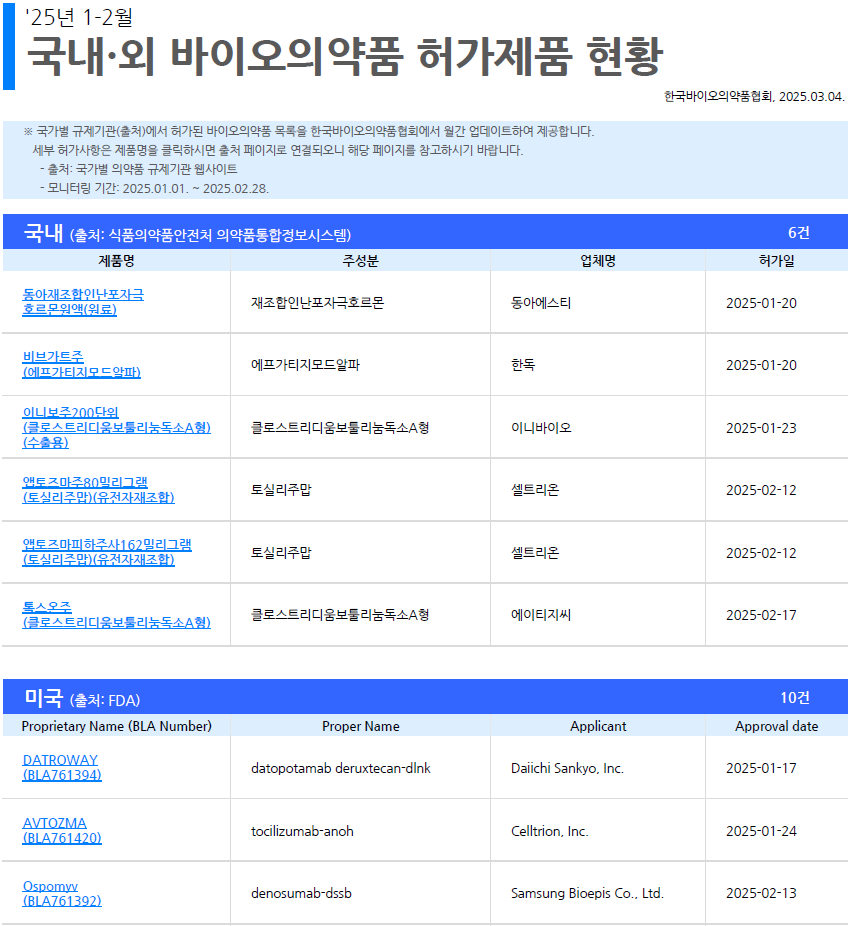Click the approval date 2025-01-24
The image size is (852, 926).
[x=761, y=832]
